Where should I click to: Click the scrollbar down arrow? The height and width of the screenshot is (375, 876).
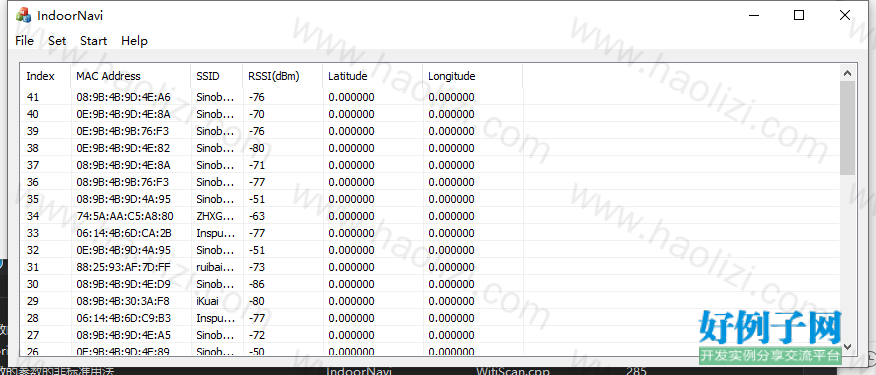pos(847,346)
